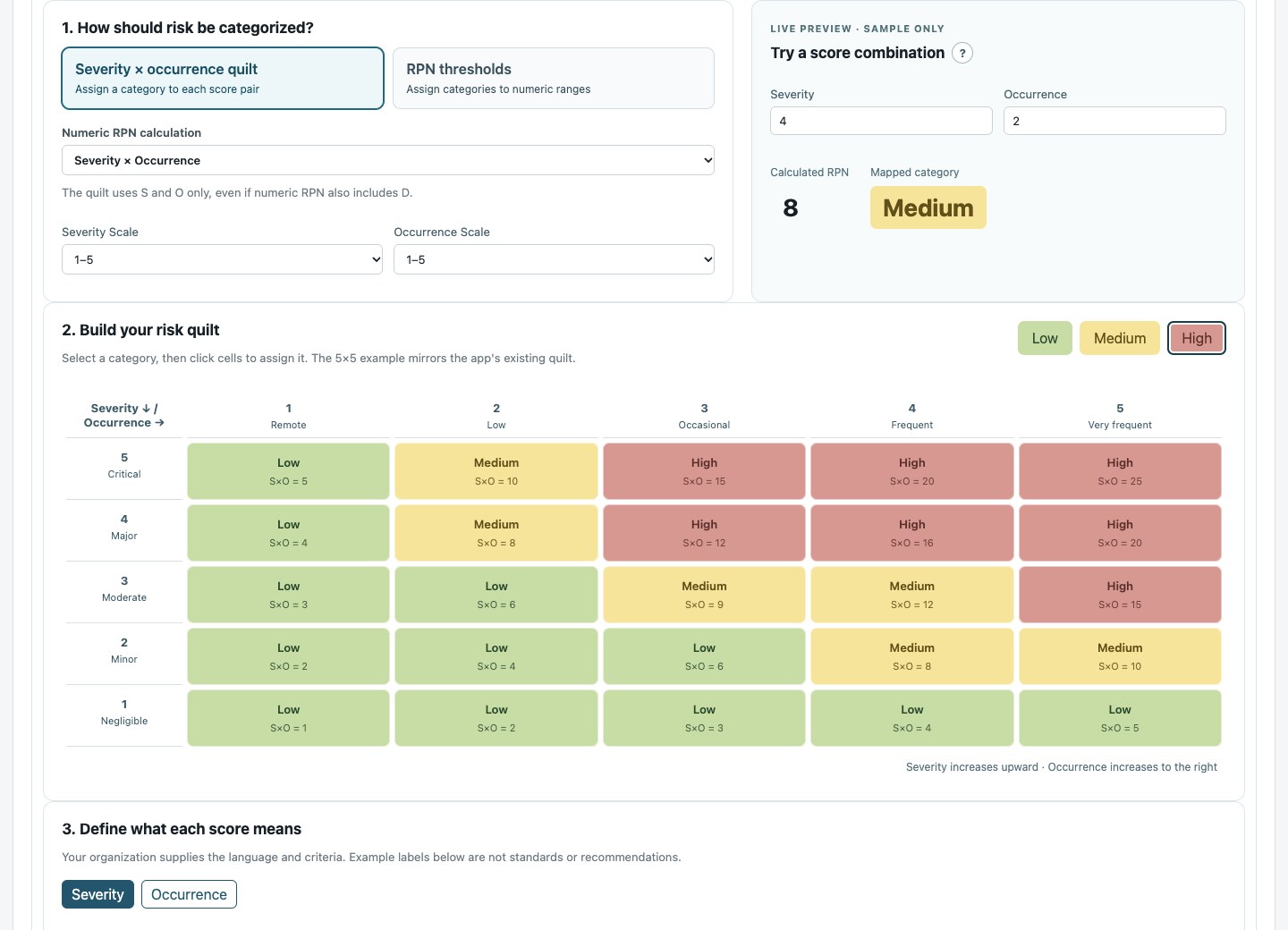The height and width of the screenshot is (930, 1288).
Task: Click the Low cell at Critical, Remote
Action: tap(288, 471)
